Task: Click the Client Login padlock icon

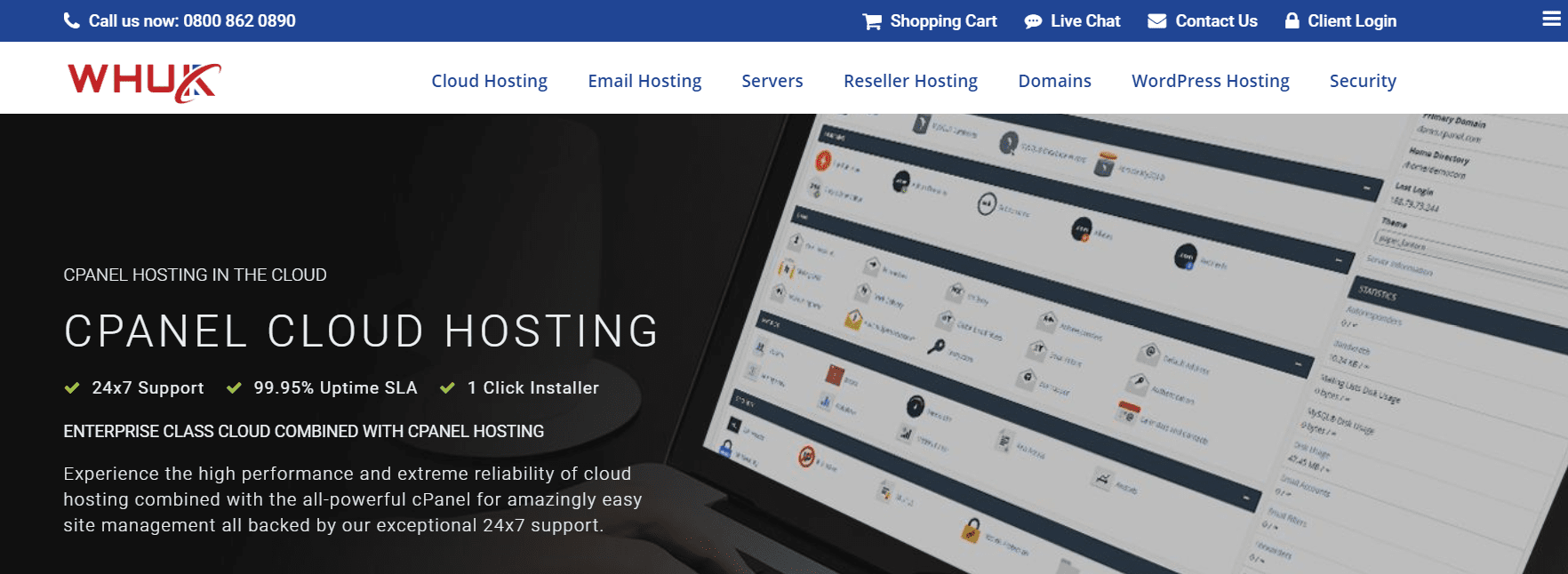Action: coord(1292,20)
